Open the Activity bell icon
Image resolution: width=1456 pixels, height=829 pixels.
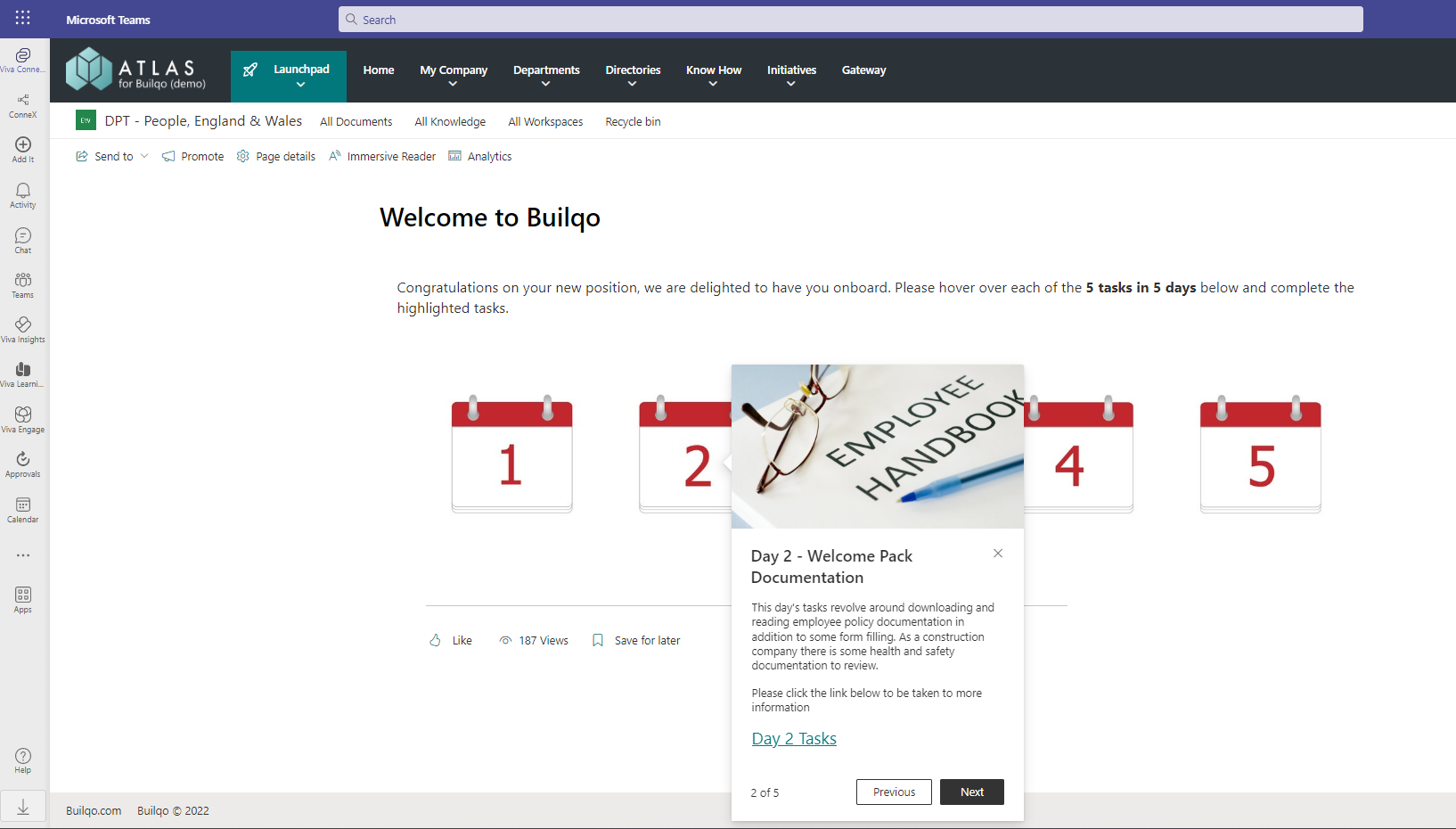pyautogui.click(x=23, y=194)
